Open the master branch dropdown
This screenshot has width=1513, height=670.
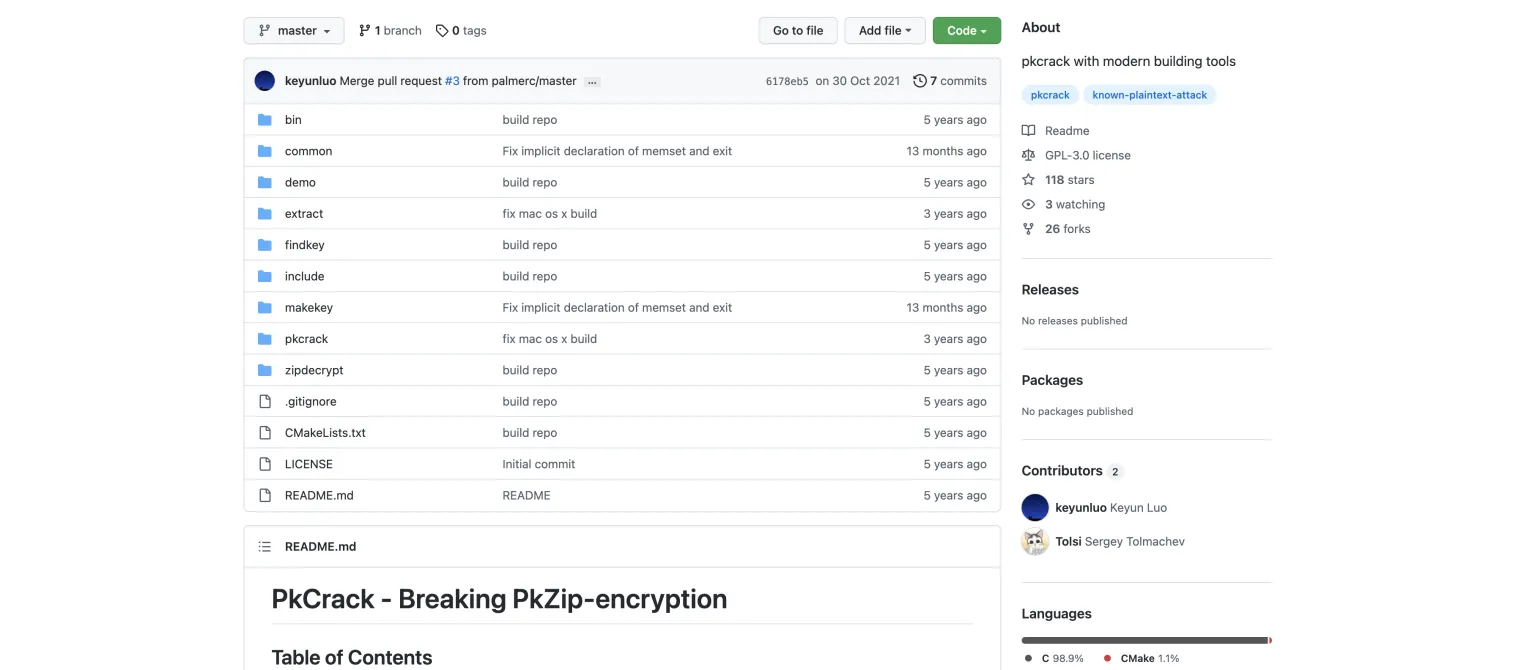point(294,31)
